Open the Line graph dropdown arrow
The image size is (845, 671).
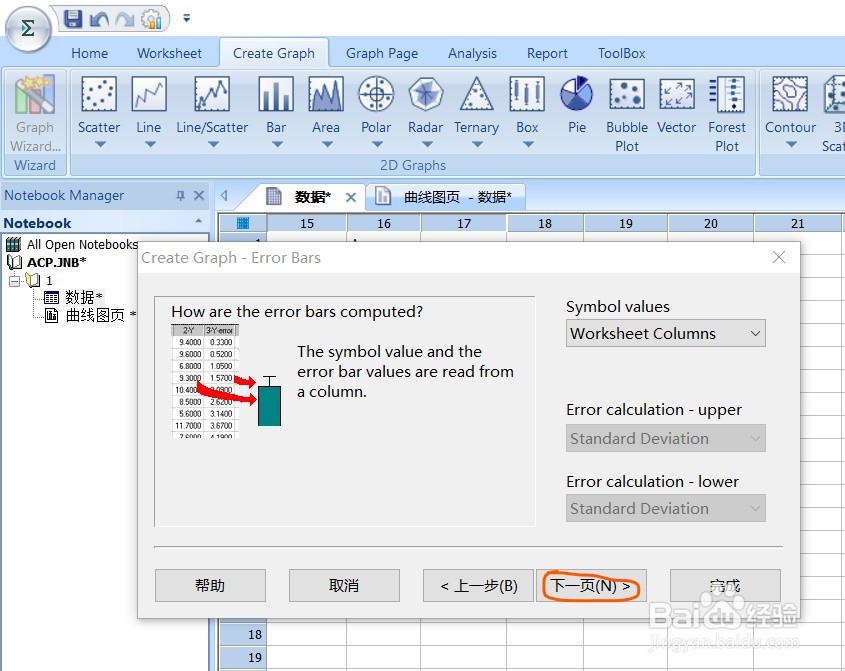pyautogui.click(x=150, y=144)
